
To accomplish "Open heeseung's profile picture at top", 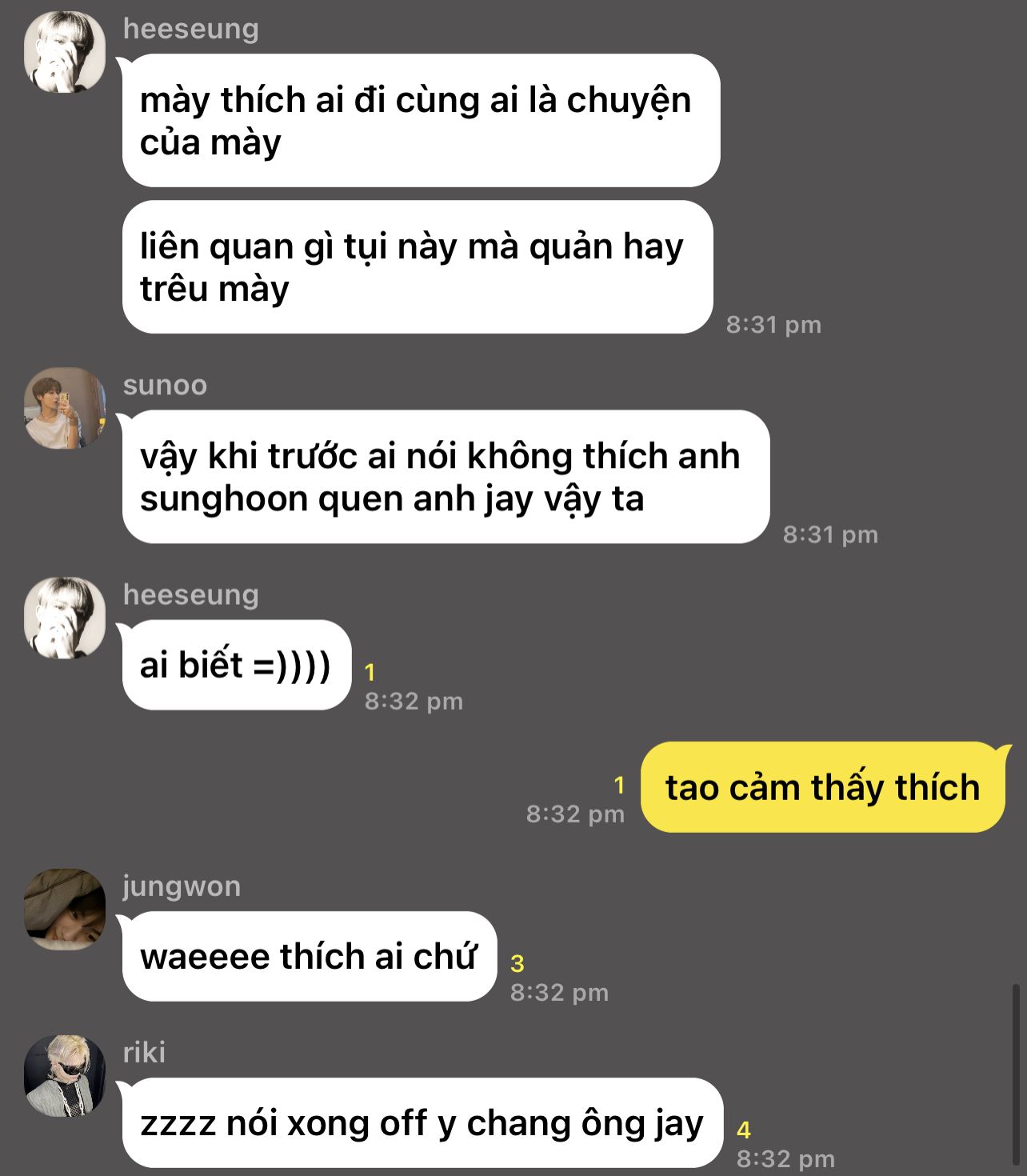I will (x=65, y=52).
